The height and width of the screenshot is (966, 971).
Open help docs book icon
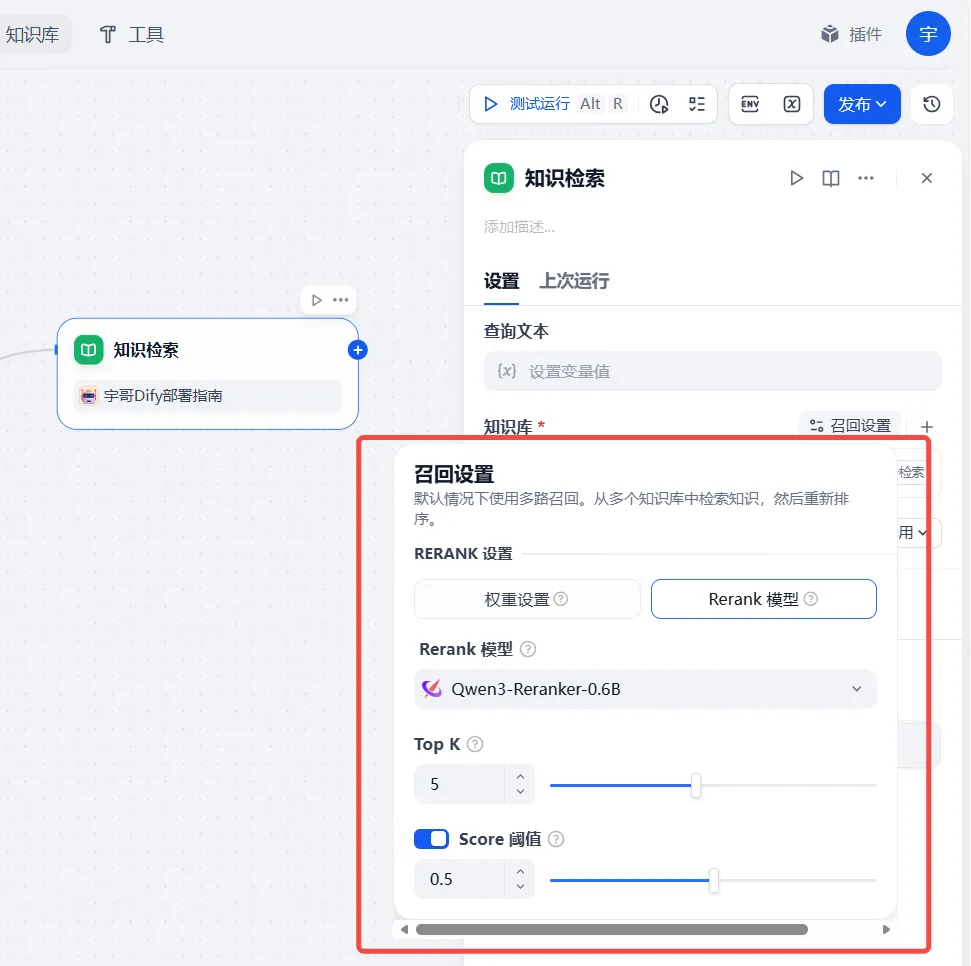830,178
